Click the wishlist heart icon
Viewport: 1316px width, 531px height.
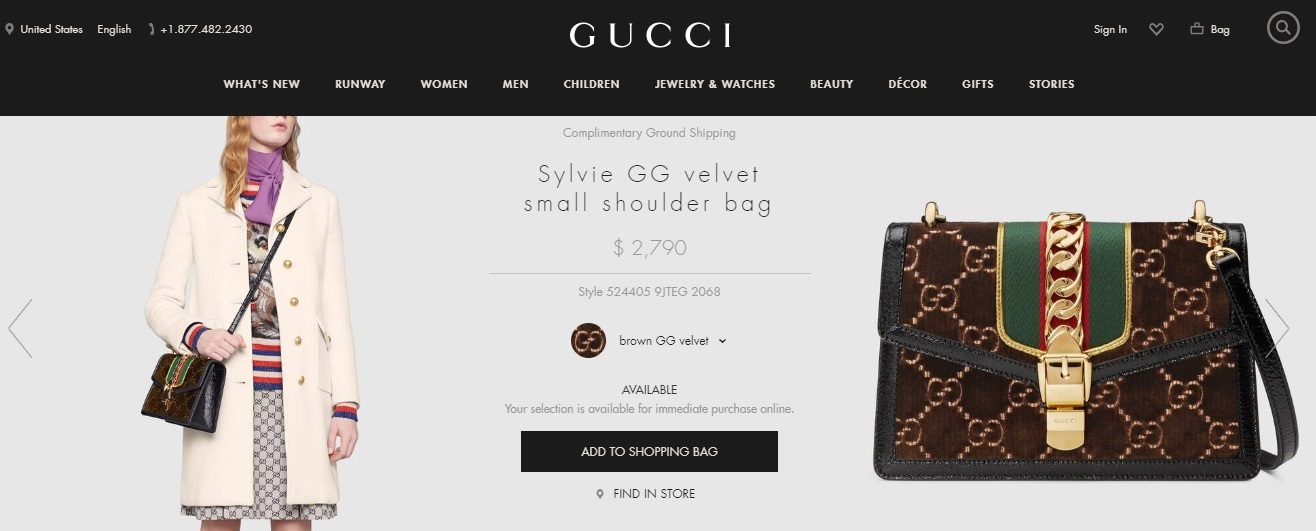pyautogui.click(x=1157, y=30)
